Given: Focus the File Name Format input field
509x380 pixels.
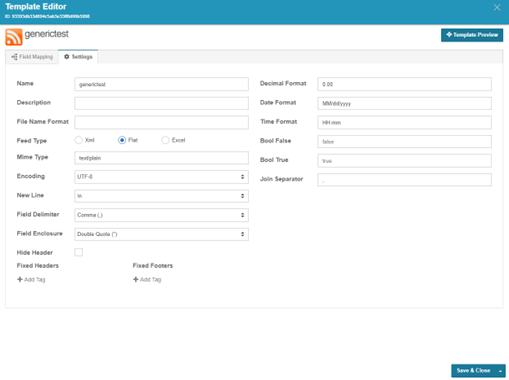Looking at the screenshot, I should (161, 122).
